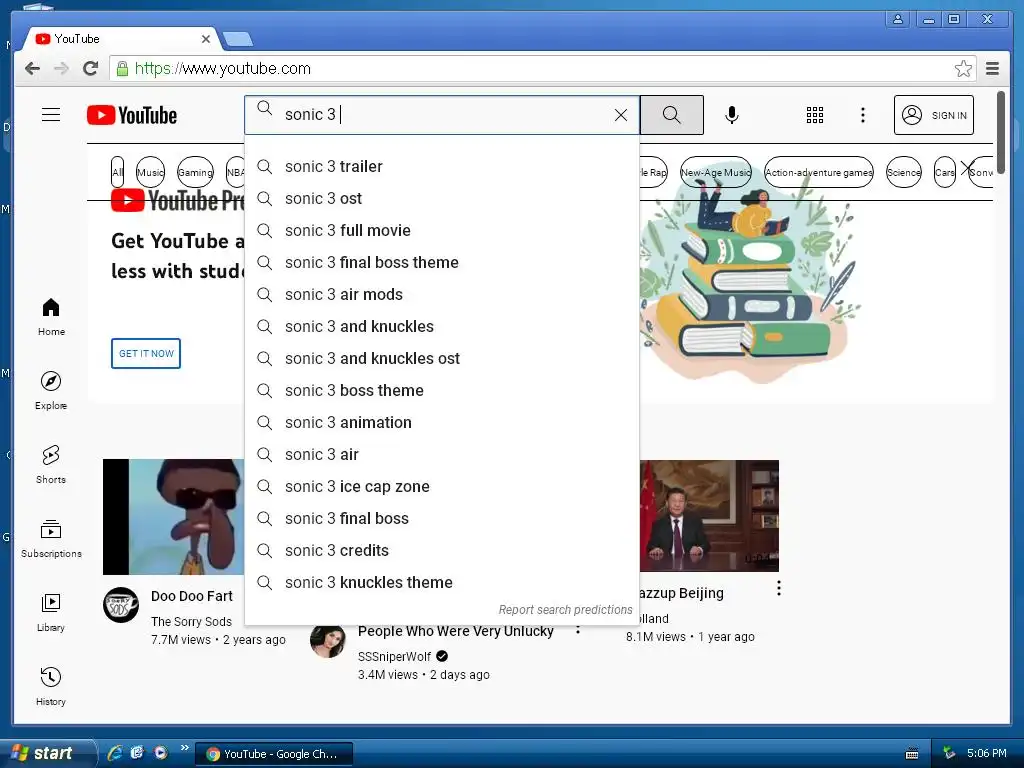
Task: Open Explore in sidebar
Action: pos(51,391)
